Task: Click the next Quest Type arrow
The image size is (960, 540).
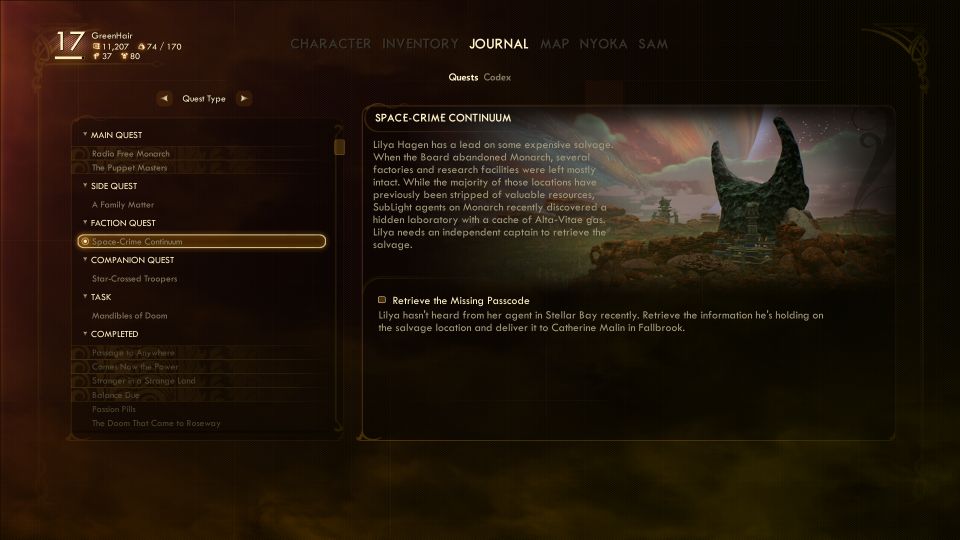Action: (244, 99)
